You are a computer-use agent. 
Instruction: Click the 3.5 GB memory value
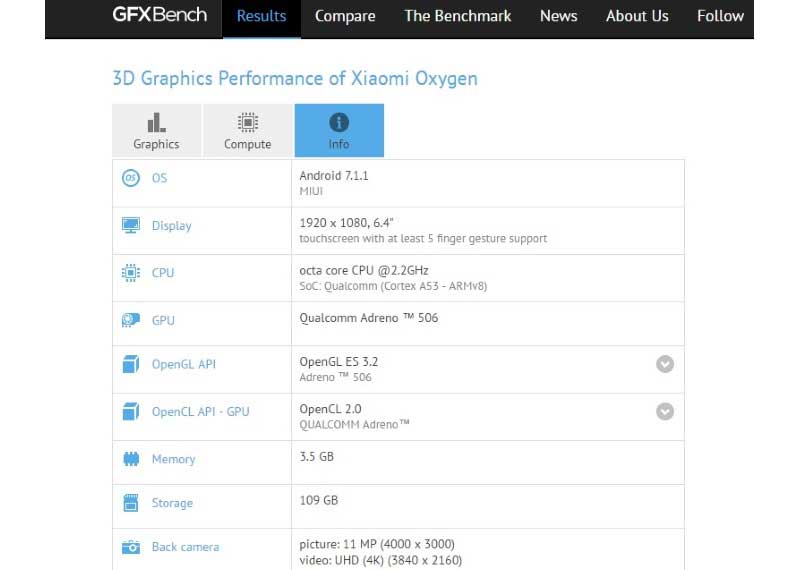[316, 457]
